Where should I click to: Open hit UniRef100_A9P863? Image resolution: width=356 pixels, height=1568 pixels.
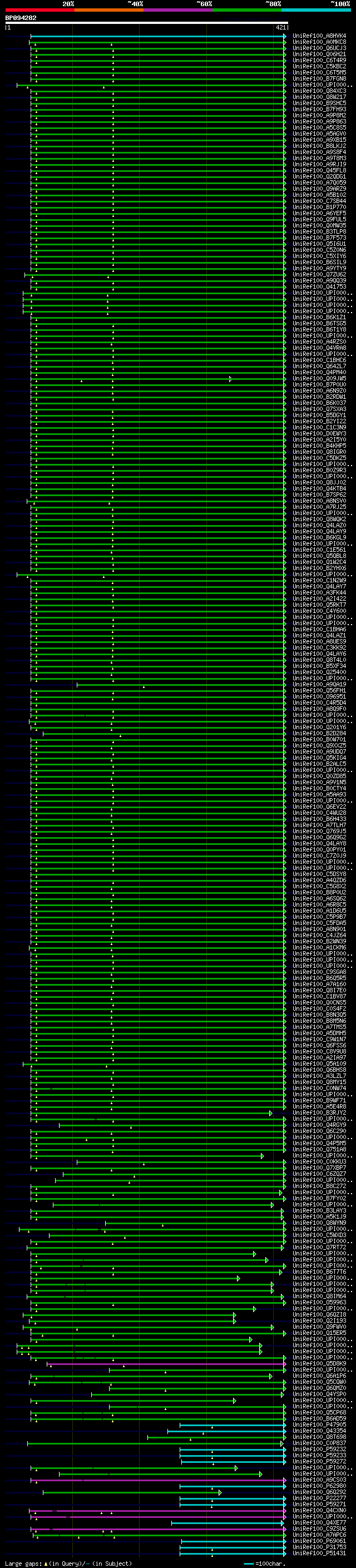click(x=319, y=121)
